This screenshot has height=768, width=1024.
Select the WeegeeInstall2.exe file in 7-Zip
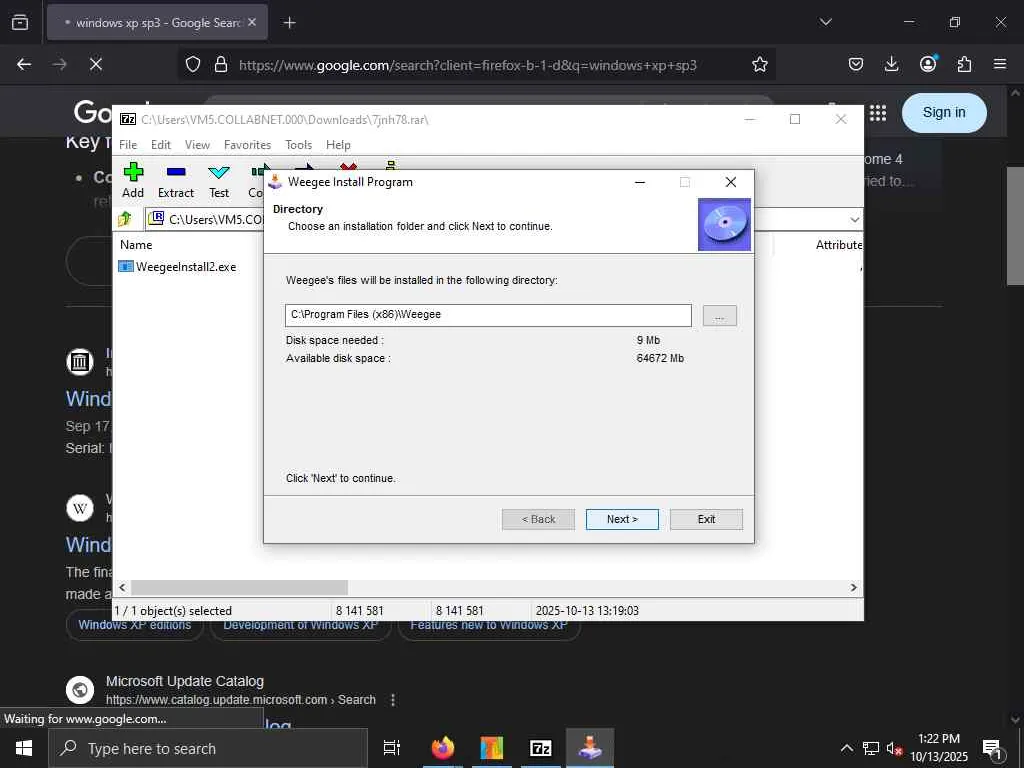point(178,266)
